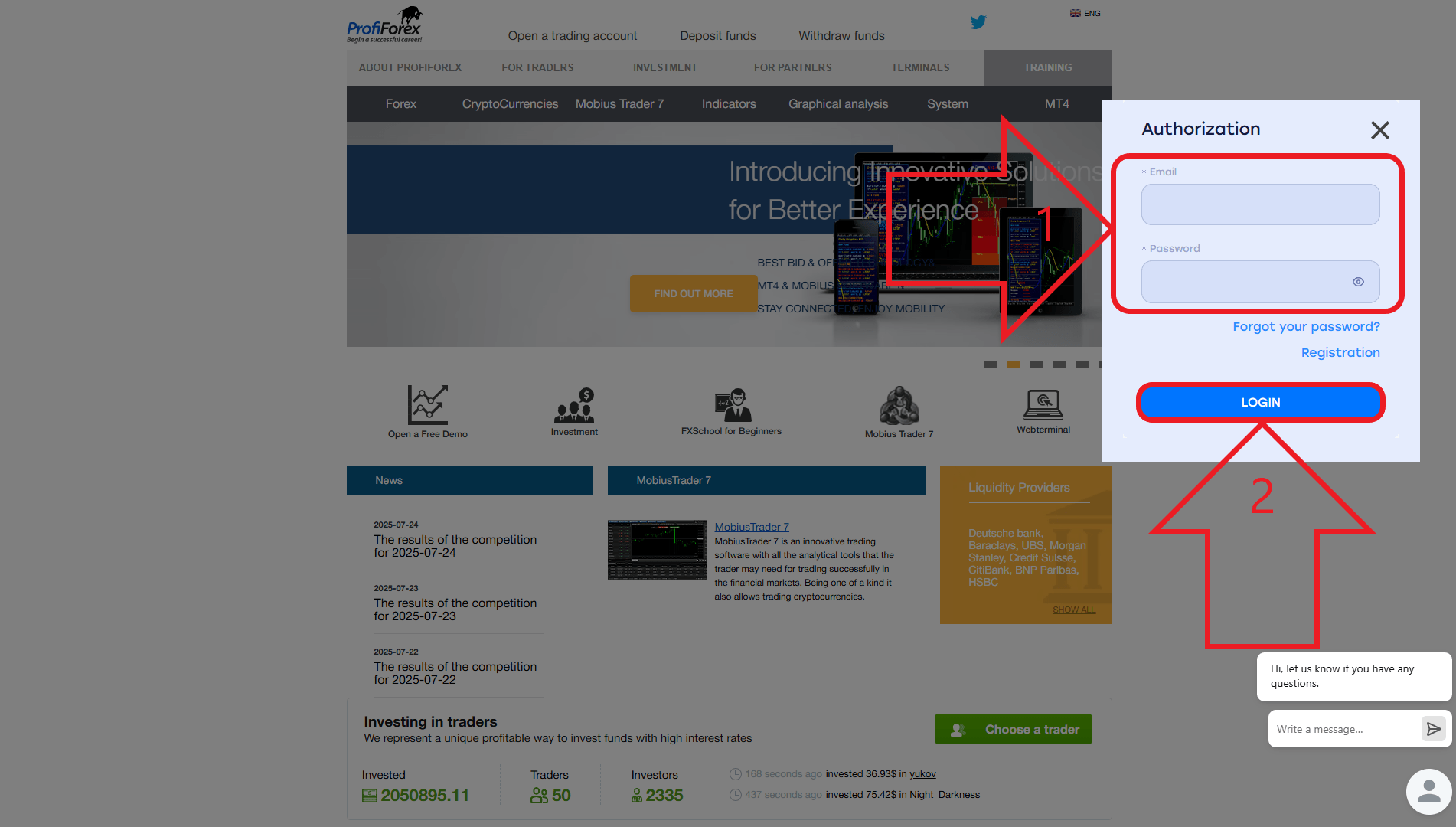Image resolution: width=1456 pixels, height=827 pixels.
Task: Click the Traders count icon
Action: 539,796
